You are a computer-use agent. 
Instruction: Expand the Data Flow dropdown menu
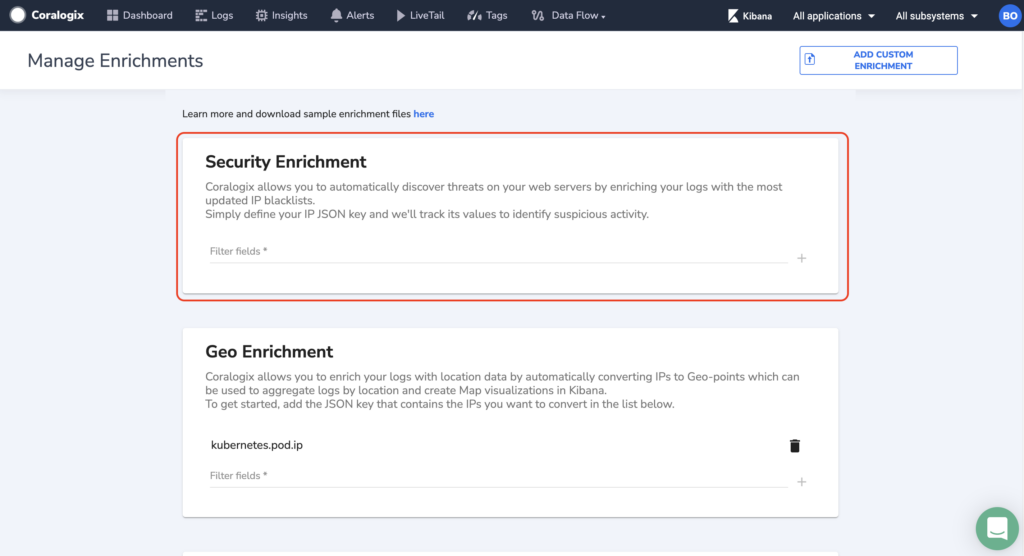568,15
